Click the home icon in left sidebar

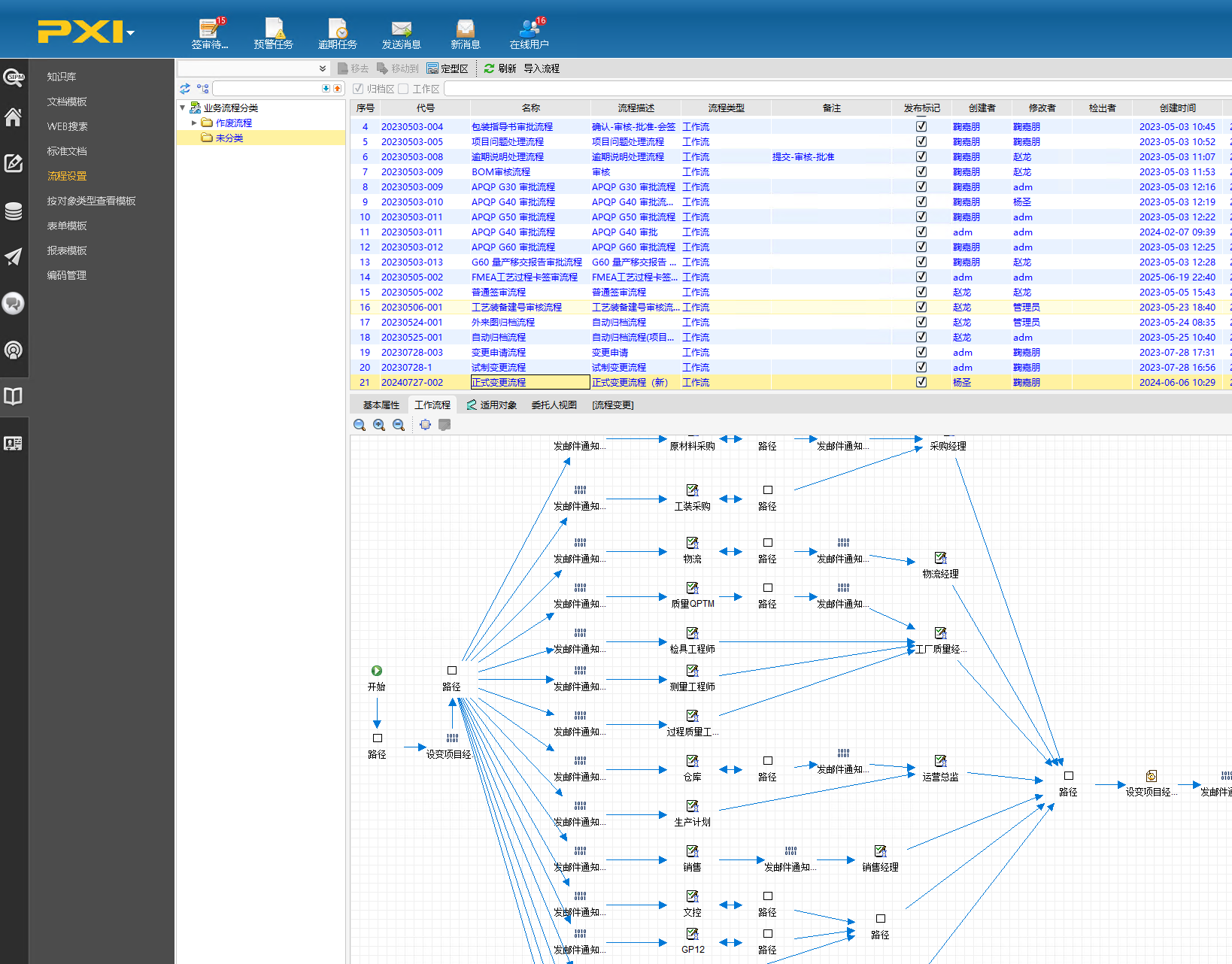(x=14, y=117)
